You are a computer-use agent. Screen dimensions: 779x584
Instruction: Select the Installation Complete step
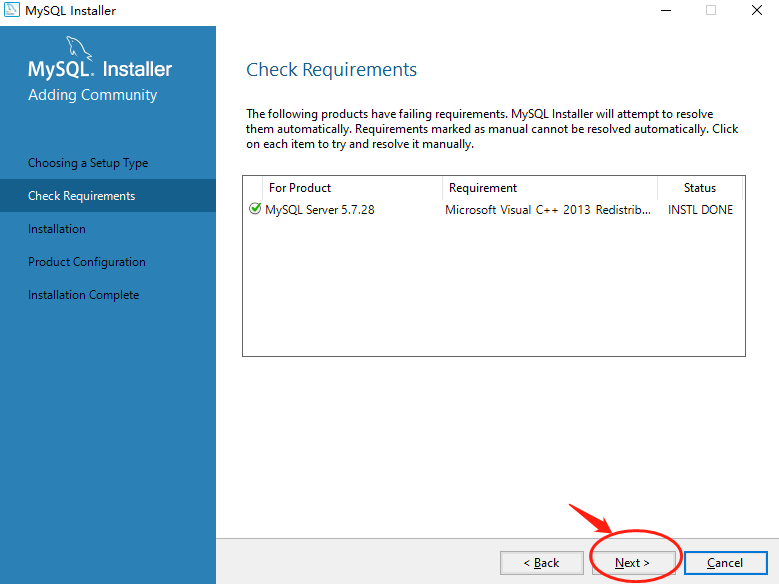click(83, 295)
